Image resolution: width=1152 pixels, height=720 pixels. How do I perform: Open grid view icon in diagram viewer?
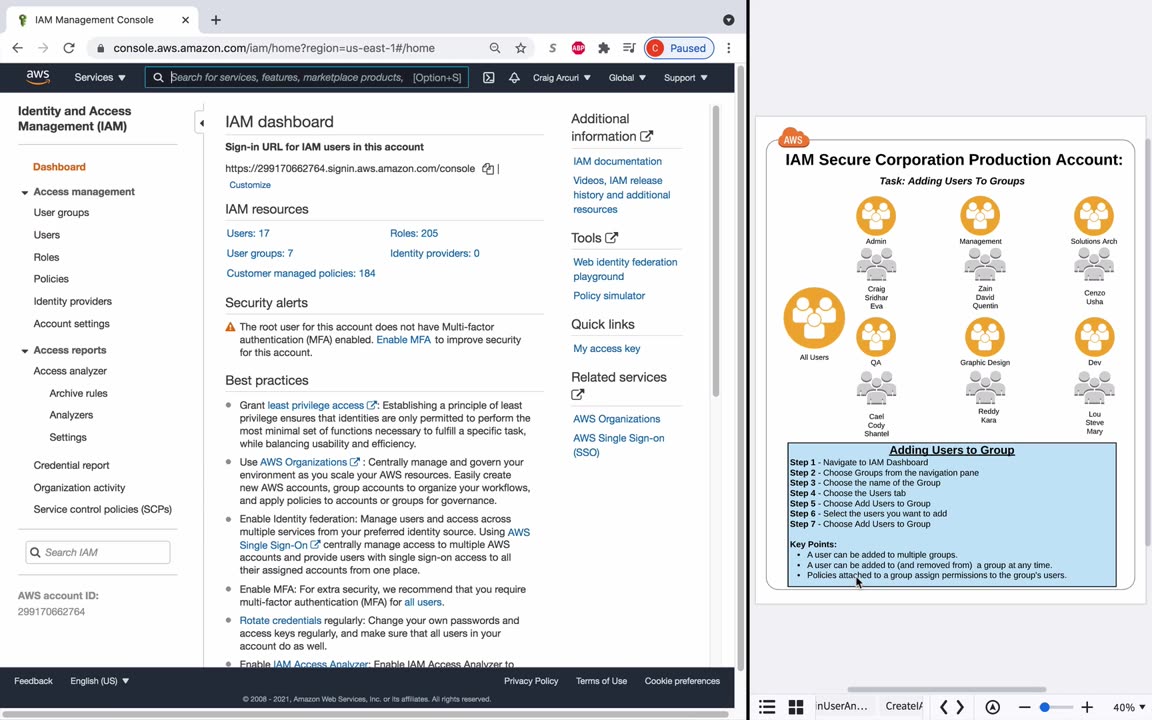[x=796, y=707]
